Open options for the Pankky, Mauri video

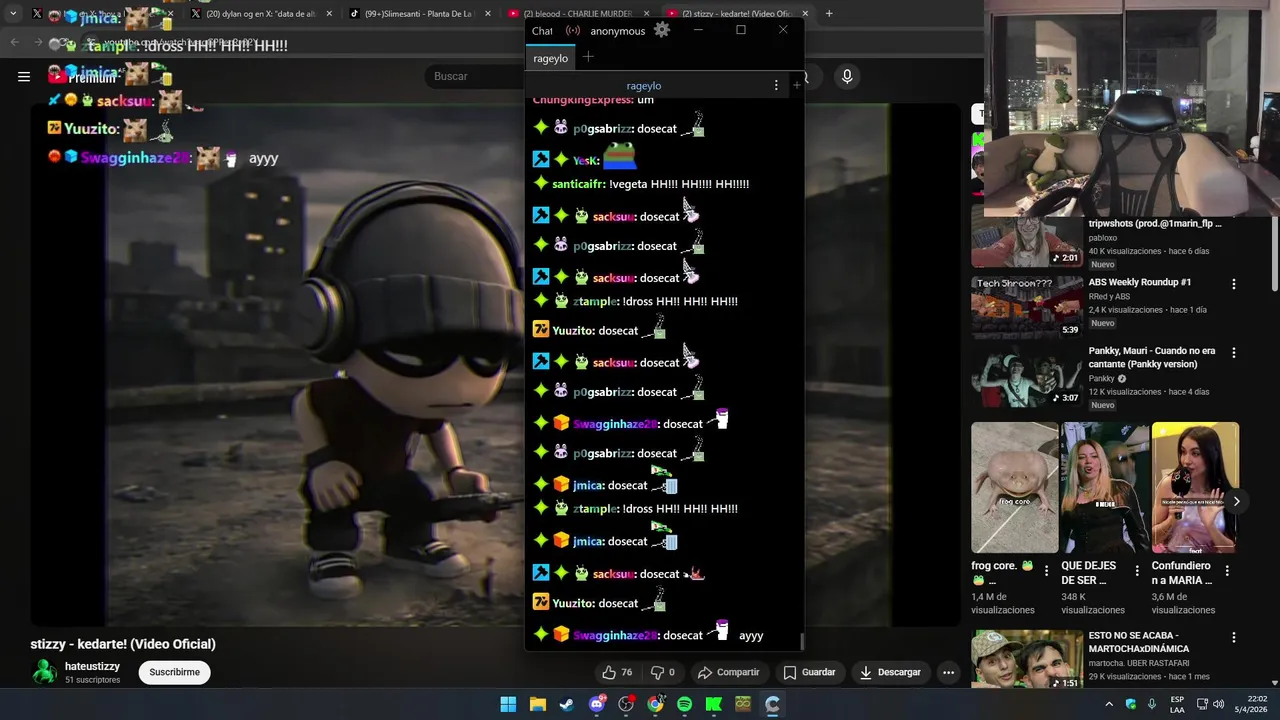pyautogui.click(x=1233, y=353)
